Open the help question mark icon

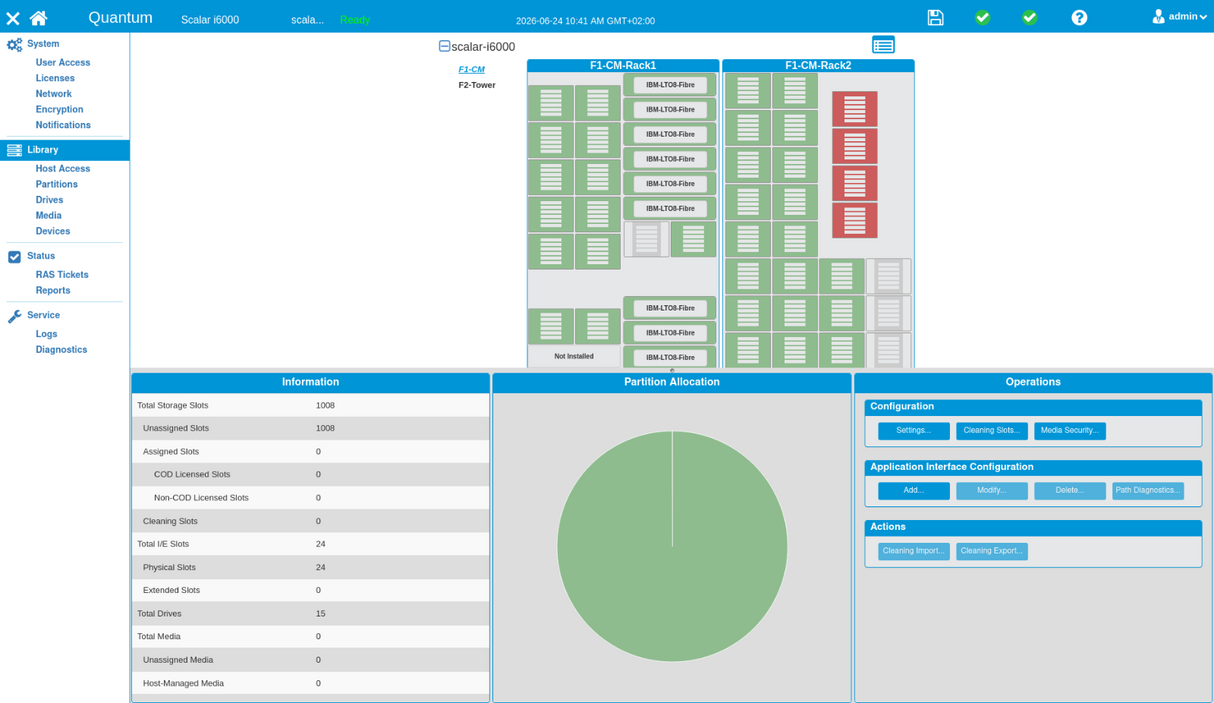(x=1079, y=17)
